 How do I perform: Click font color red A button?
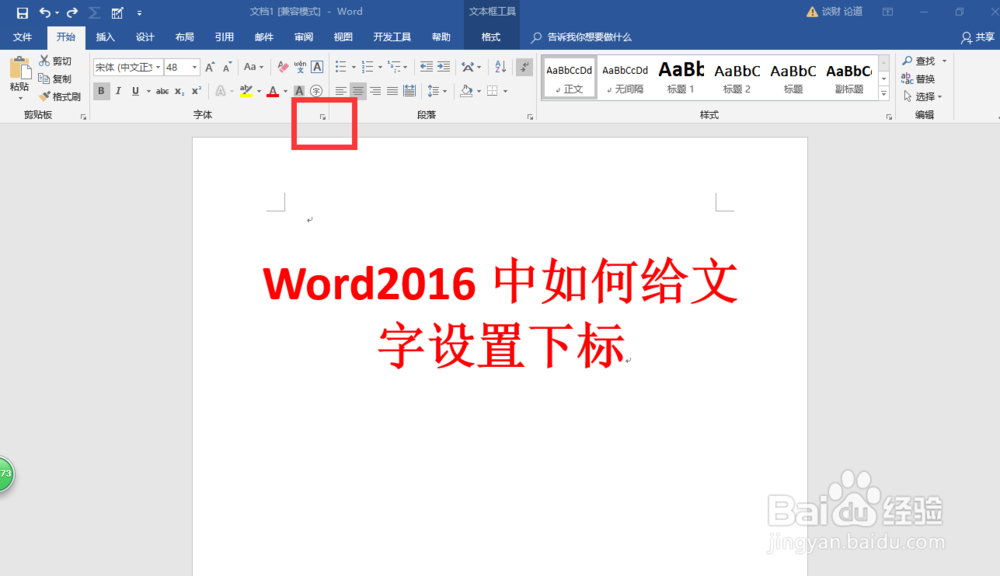273,91
